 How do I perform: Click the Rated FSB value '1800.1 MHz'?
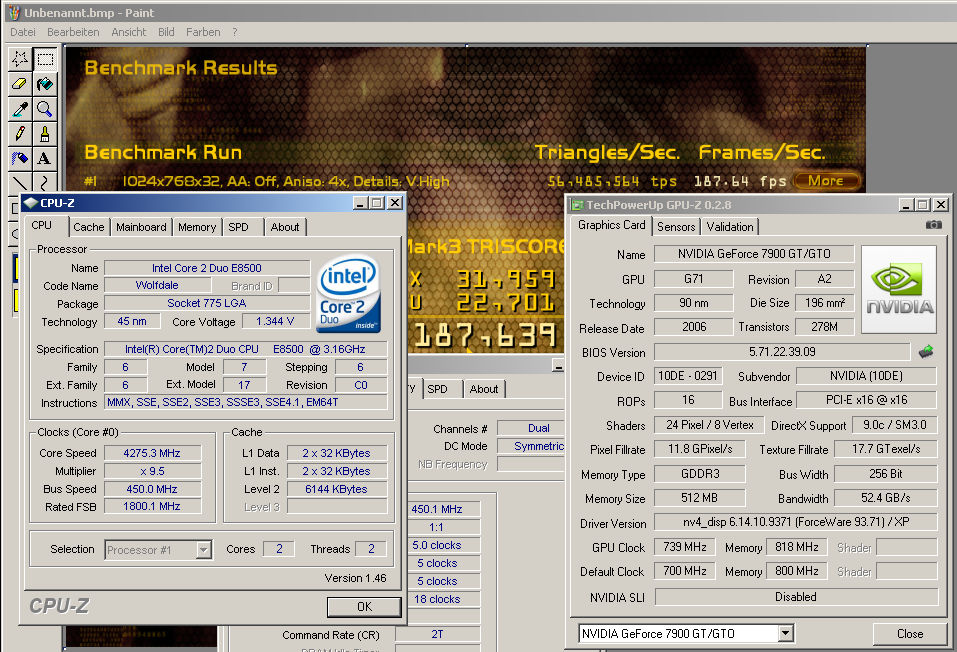tap(153, 507)
